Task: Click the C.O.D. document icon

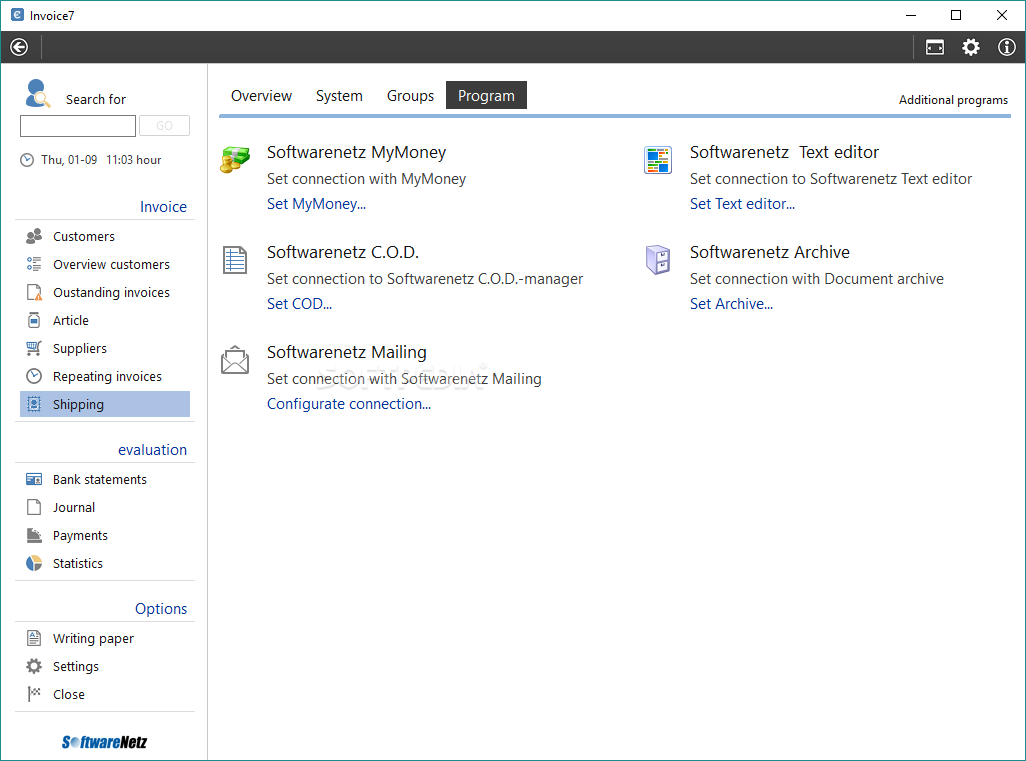Action: pos(235,260)
